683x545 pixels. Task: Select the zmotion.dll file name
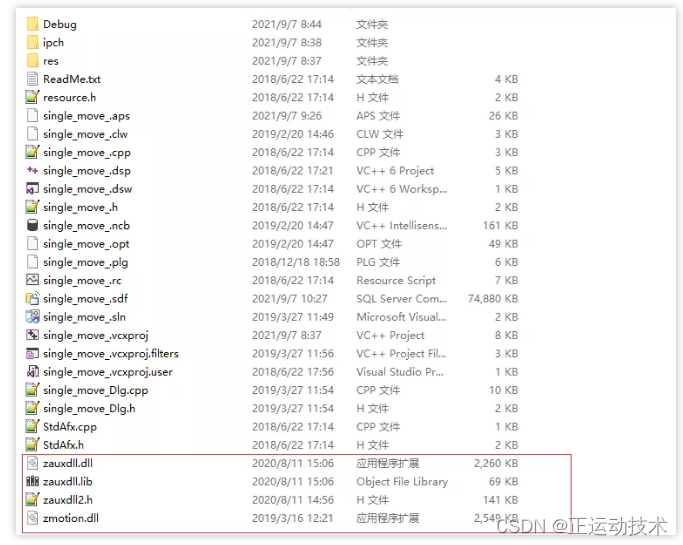[x=71, y=518]
